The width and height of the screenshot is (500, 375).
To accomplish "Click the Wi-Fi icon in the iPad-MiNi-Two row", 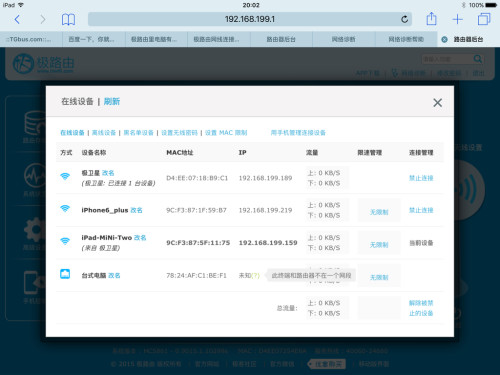I will (65, 241).
